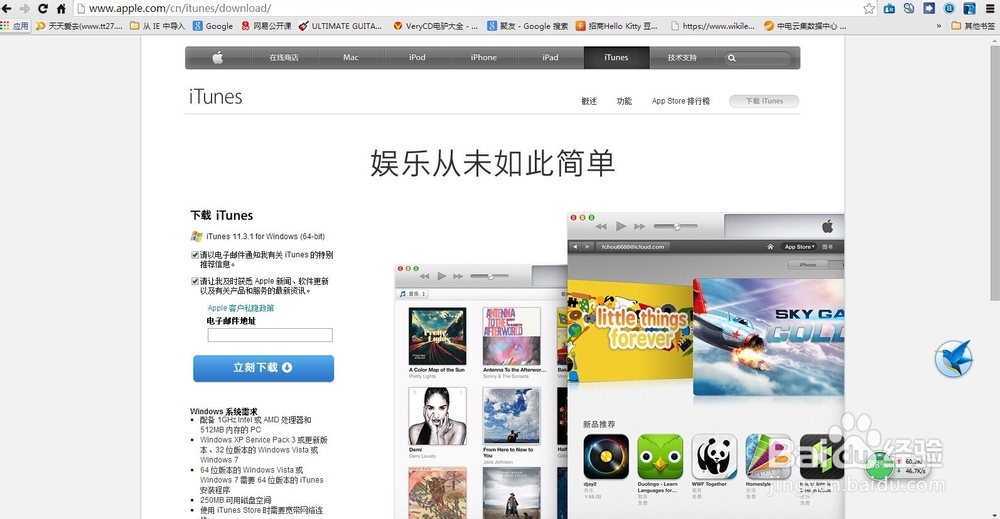Open App Store 排行榜 link
The width and height of the screenshot is (1000, 519).
click(x=680, y=101)
